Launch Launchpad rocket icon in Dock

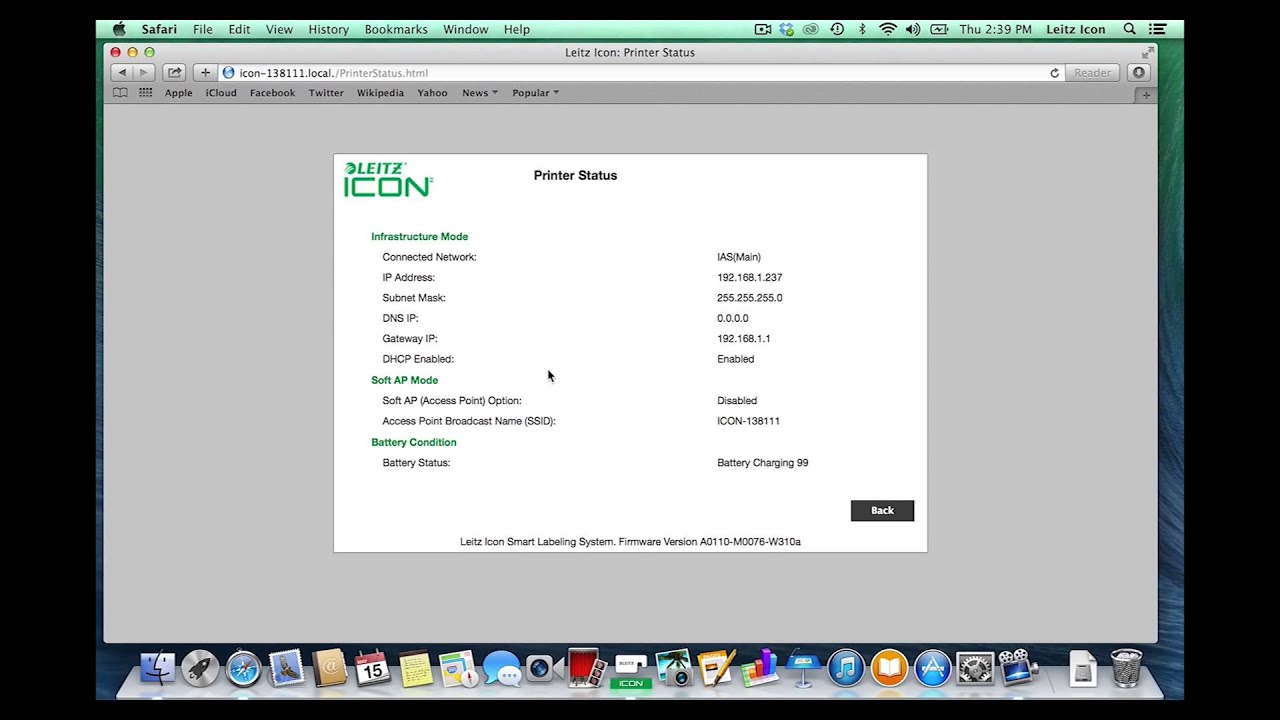click(200, 669)
